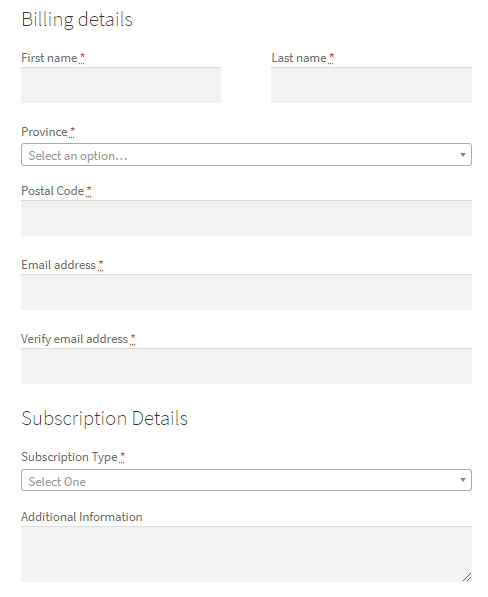
Task: Click the Subscription Type dropdown arrow
Action: point(462,480)
